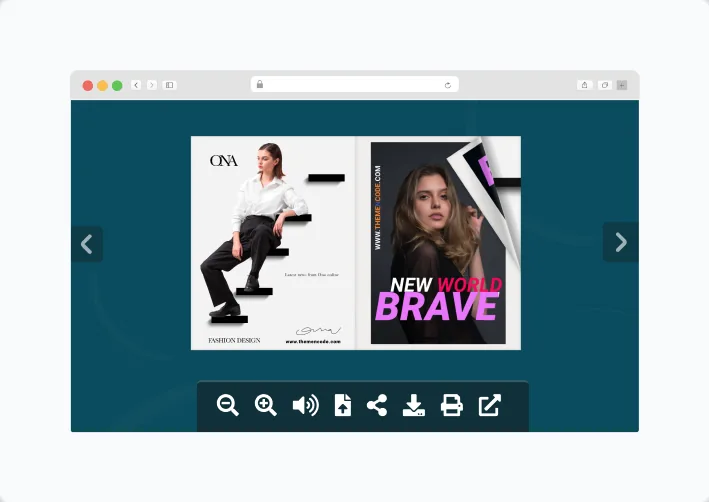Screen dimensions: 709x502
Task: Click the browser forward button
Action: 152,85
